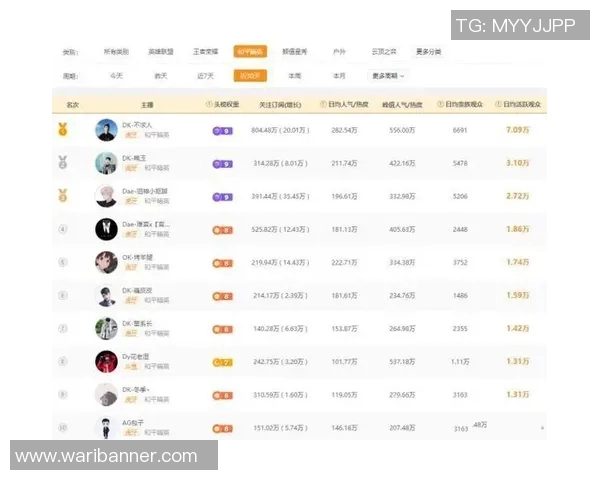Select the 云顶之弈 category filter
Screen dimensions: 600x480
[x=384, y=52]
